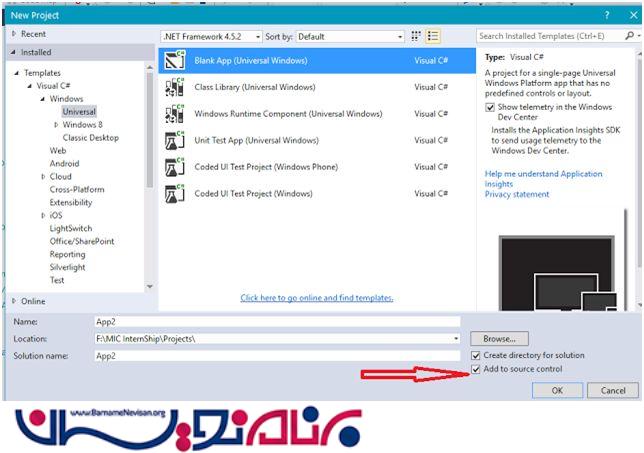The height and width of the screenshot is (453, 644).
Task: Click the Unit Test App template icon
Action: [175, 140]
